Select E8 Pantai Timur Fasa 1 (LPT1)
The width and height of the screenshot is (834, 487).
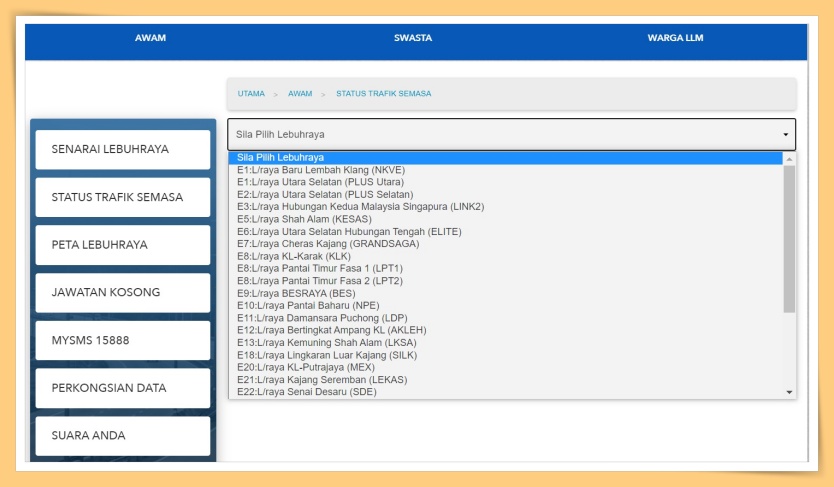pyautogui.click(x=505, y=268)
